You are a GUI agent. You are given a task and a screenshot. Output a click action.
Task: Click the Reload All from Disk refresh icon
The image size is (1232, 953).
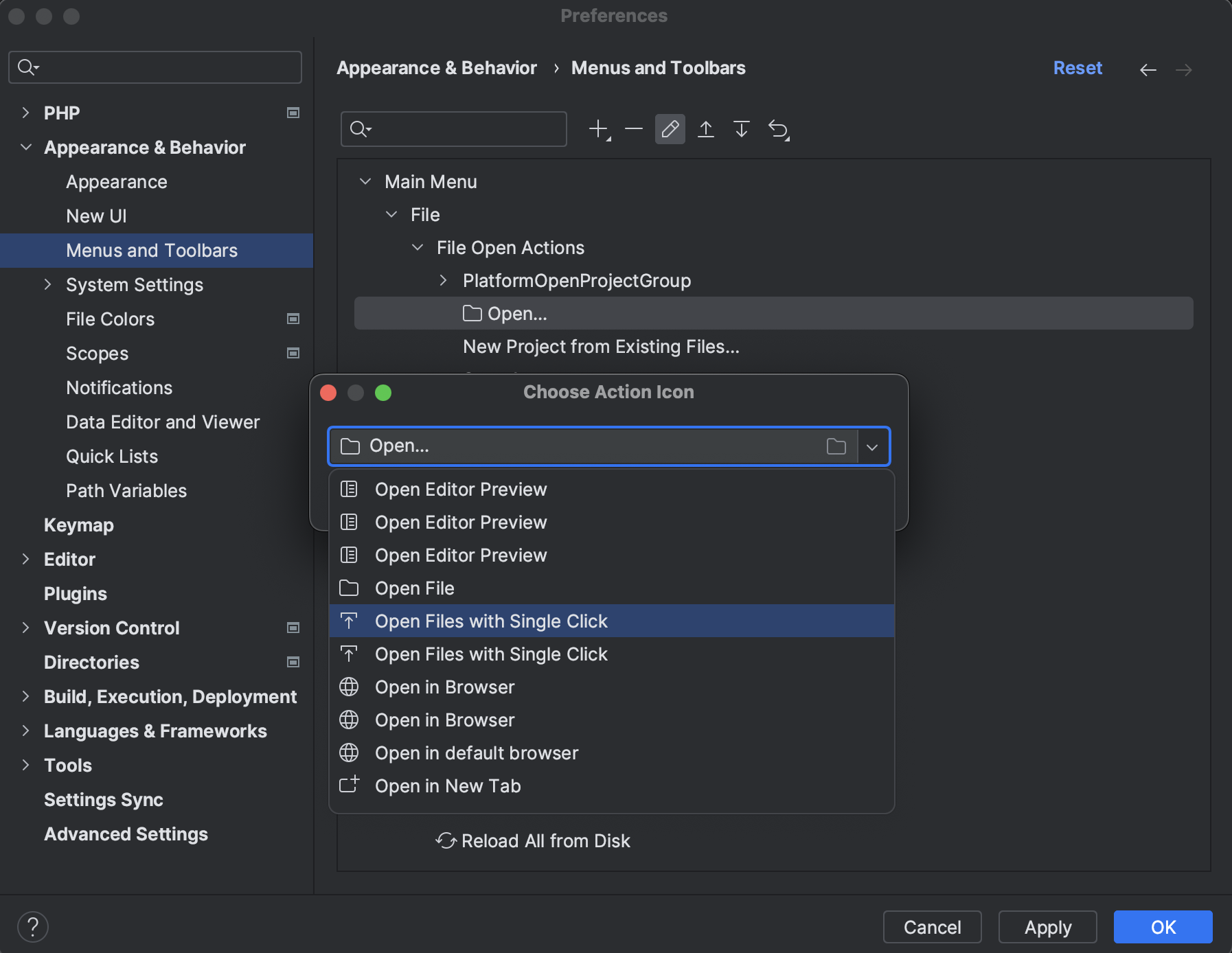444,840
